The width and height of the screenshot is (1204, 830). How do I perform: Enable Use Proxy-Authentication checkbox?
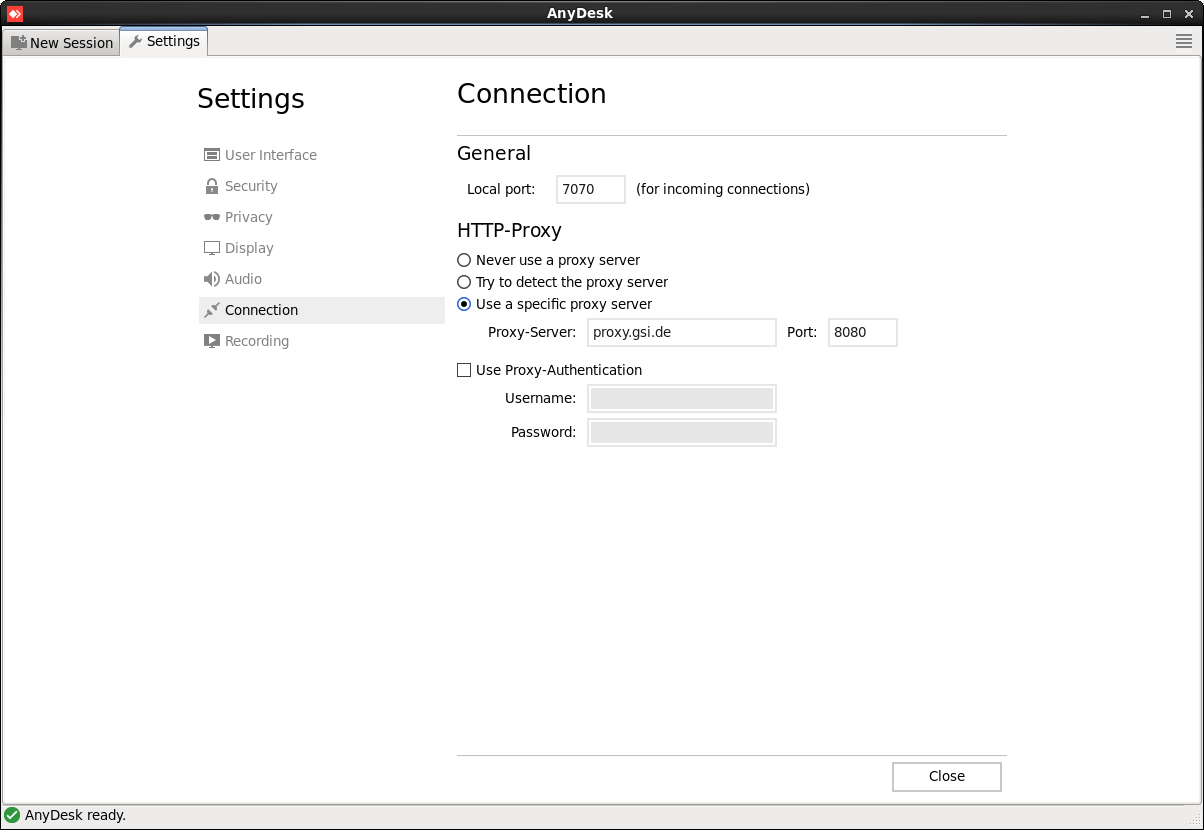(x=464, y=370)
